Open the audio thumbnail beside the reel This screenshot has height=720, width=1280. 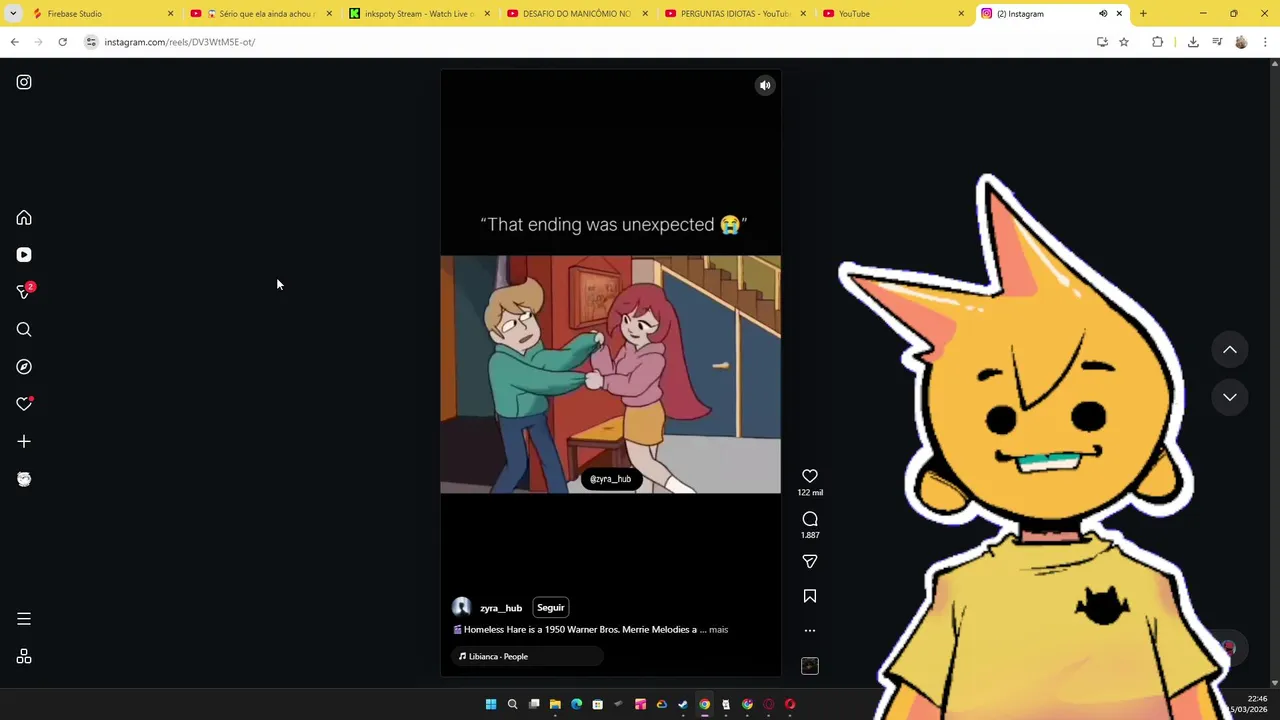[810, 666]
